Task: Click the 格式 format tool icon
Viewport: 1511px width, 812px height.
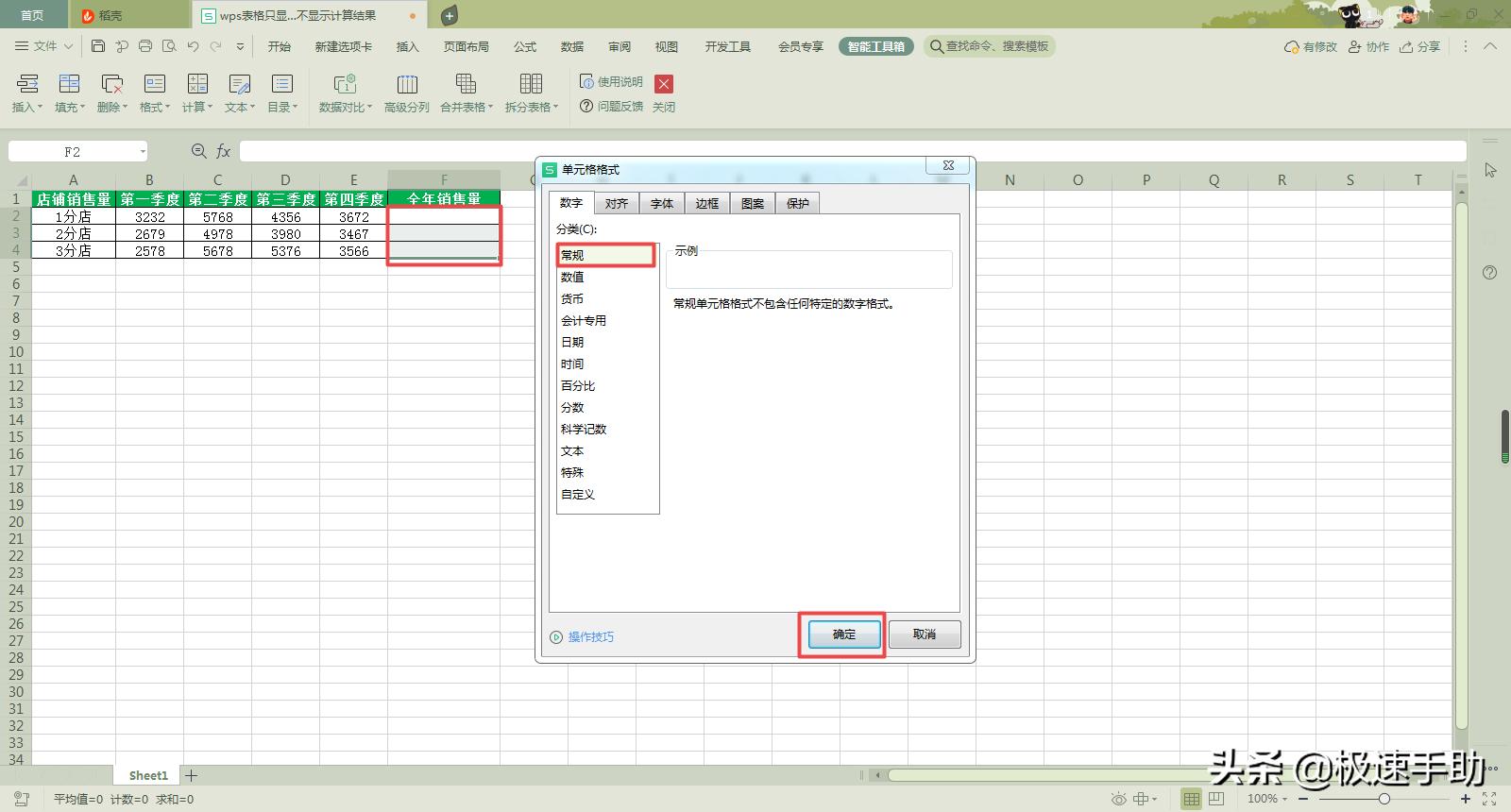Action: [155, 84]
